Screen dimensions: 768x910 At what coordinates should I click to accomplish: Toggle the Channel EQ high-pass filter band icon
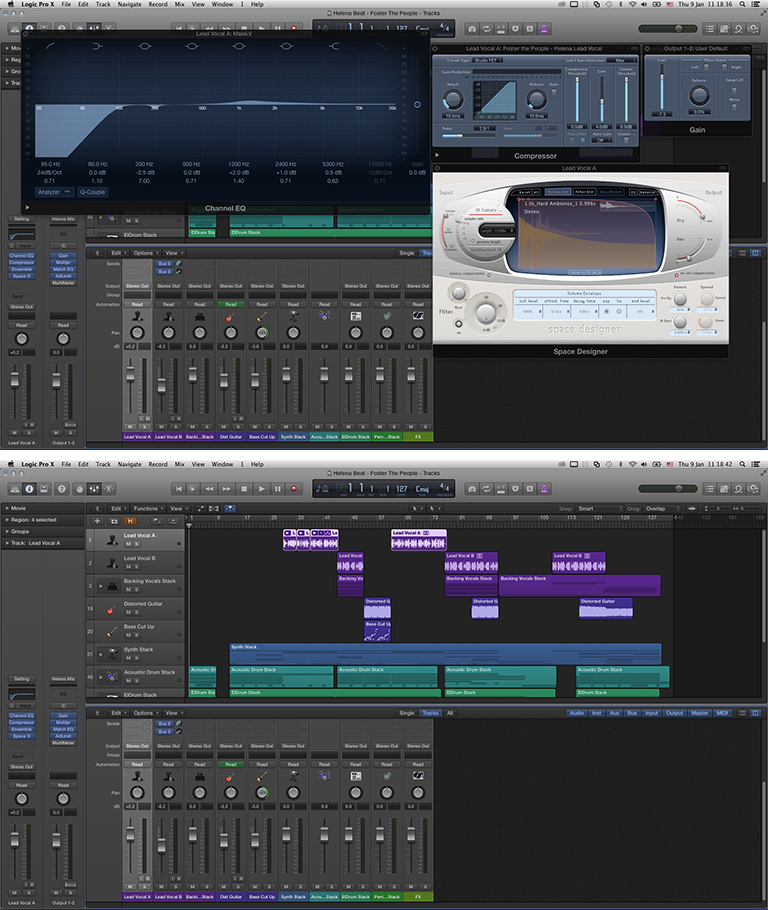(x=51, y=46)
